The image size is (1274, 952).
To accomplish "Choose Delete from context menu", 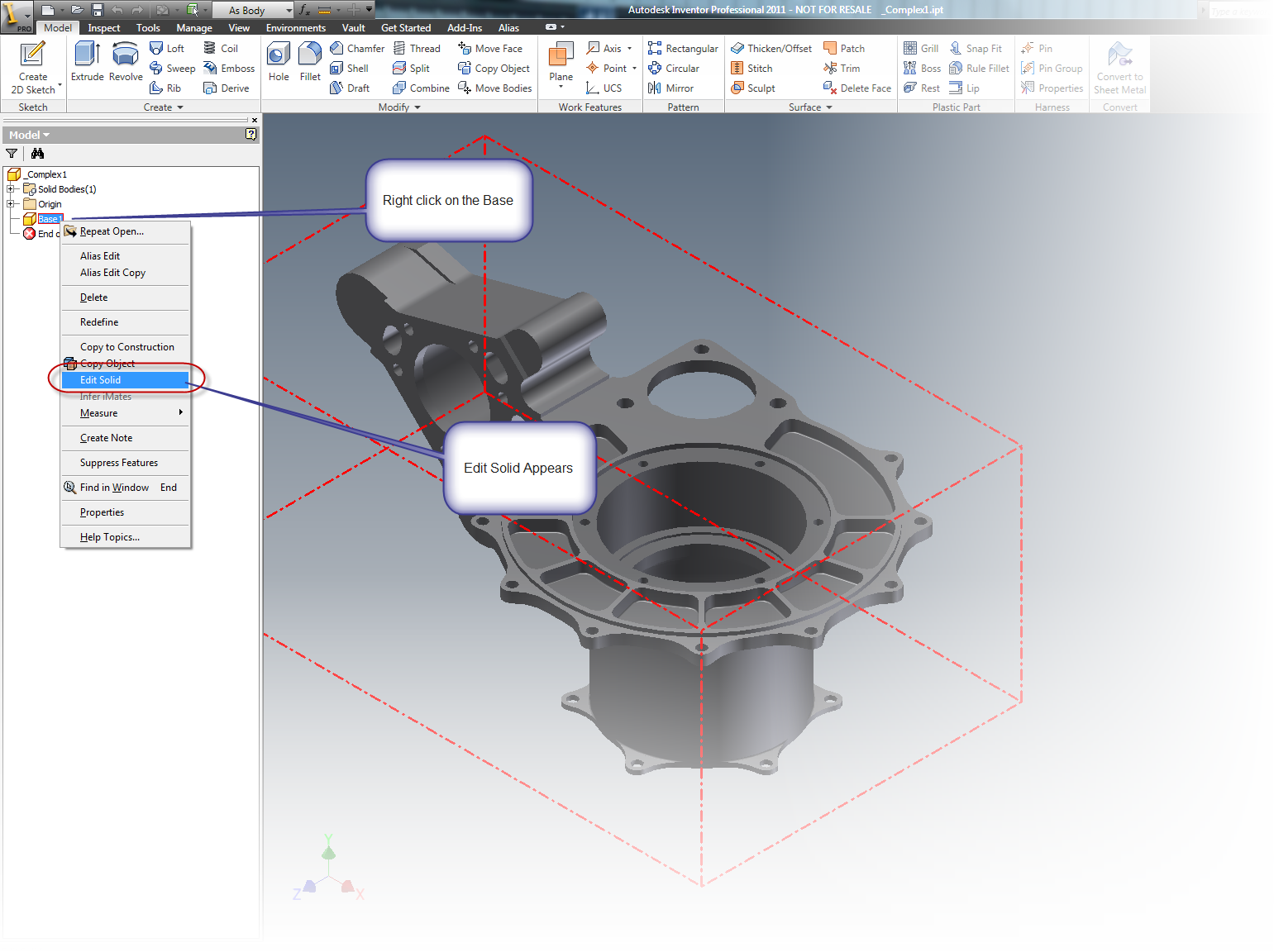I will pyautogui.click(x=126, y=297).
